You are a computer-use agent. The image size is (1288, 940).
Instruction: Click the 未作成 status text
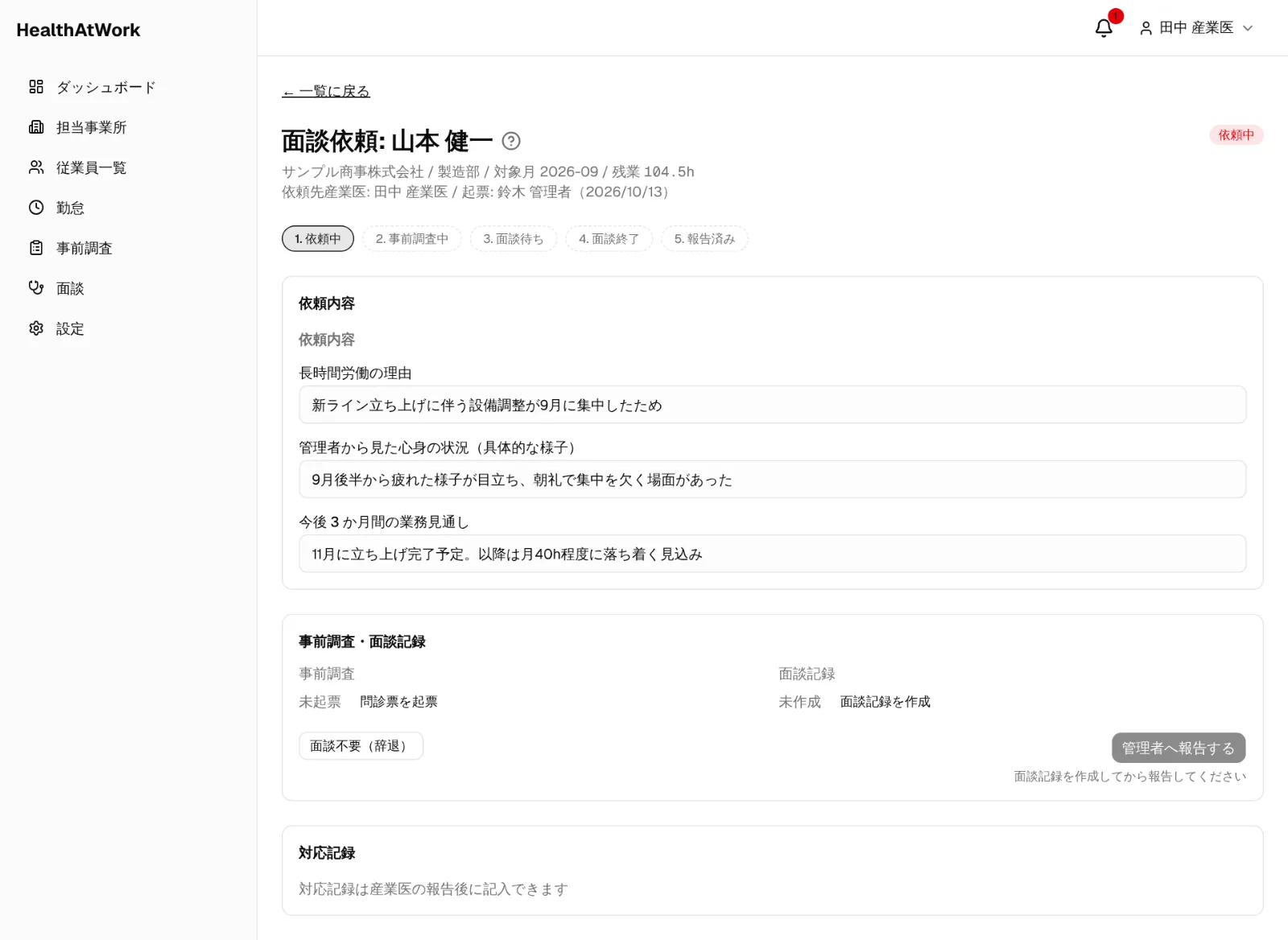pos(800,702)
